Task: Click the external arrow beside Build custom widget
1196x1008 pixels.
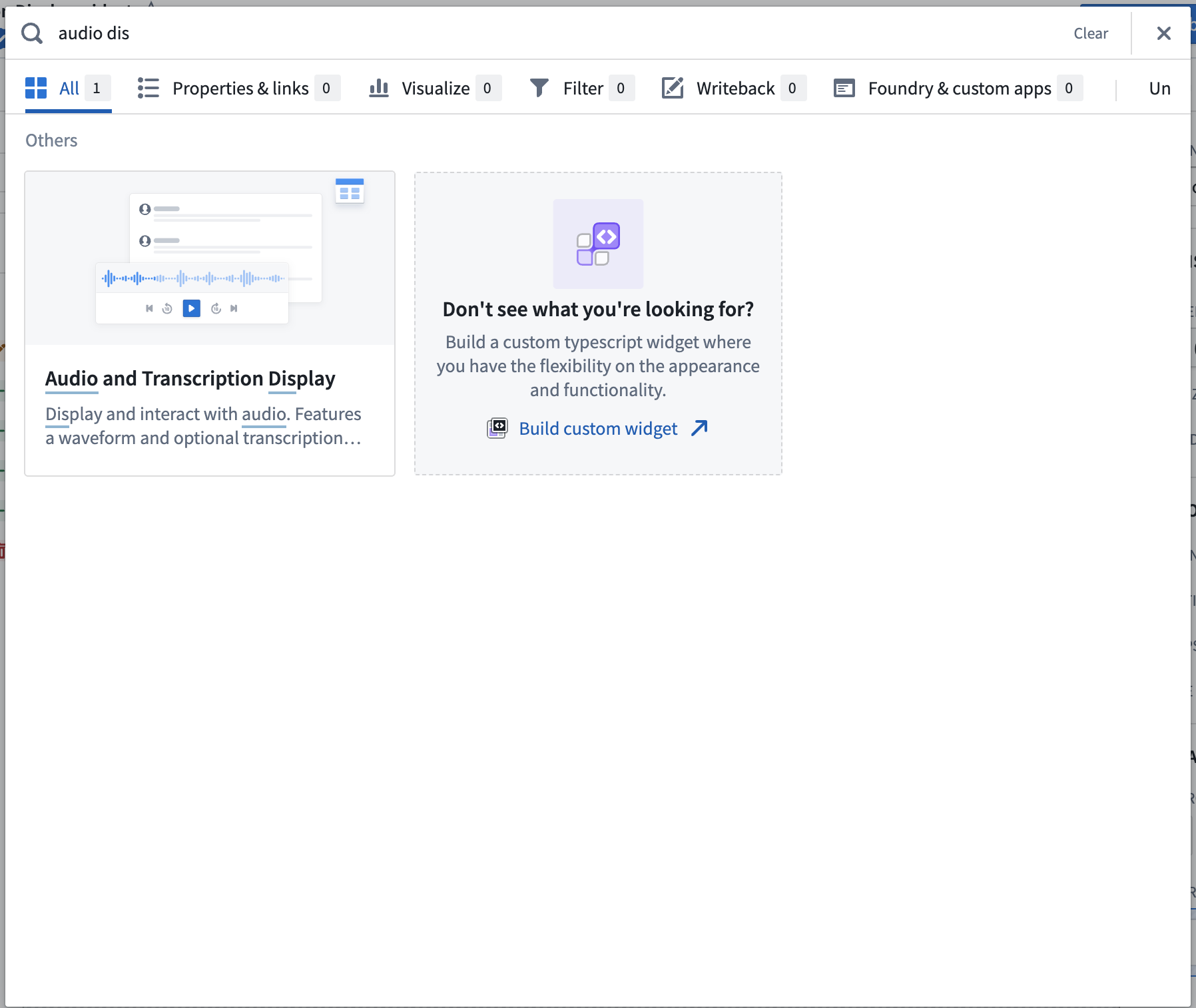Action: coord(699,428)
